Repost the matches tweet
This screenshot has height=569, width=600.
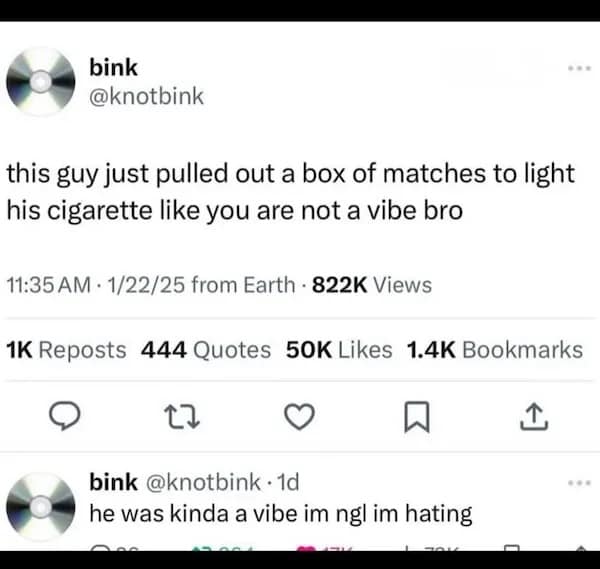(x=182, y=417)
